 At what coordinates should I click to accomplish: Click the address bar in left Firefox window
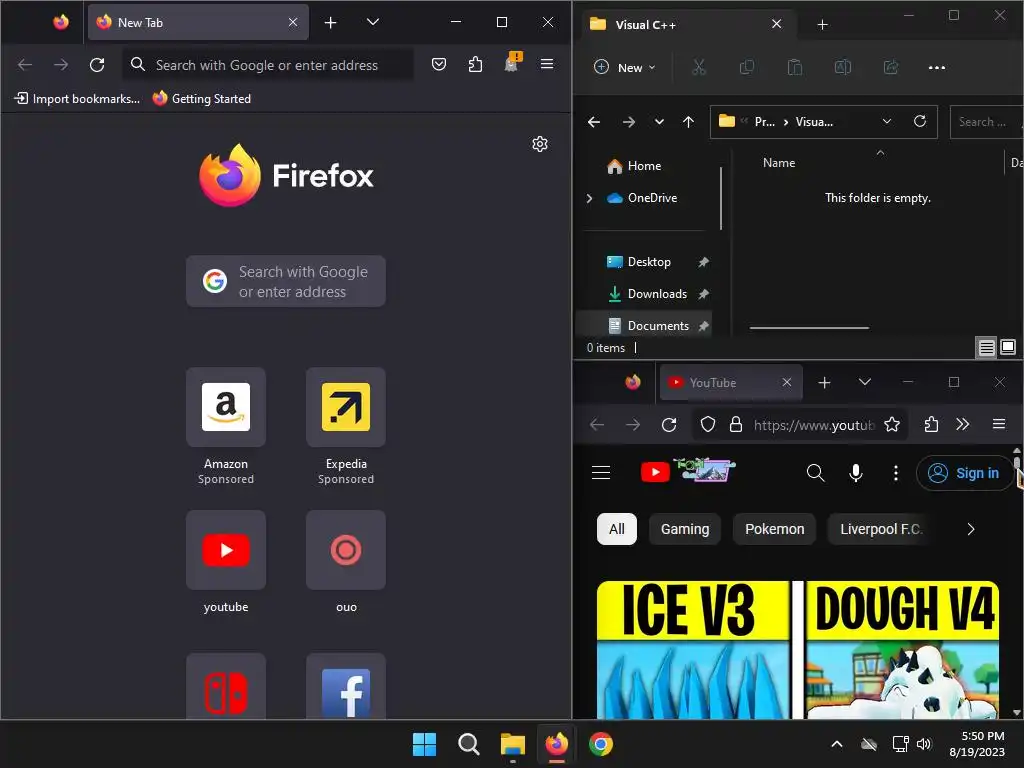268,65
